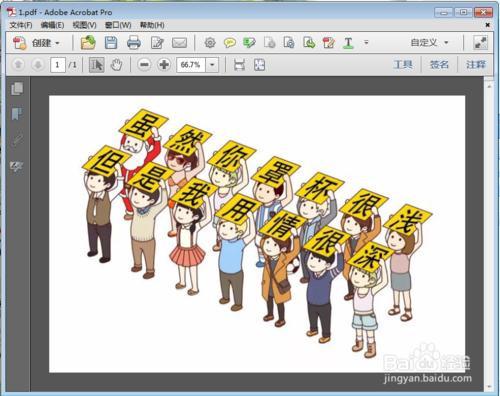This screenshot has width=500, height=396.
Task: Open the 自定义 customize dropdown
Action: (429, 43)
